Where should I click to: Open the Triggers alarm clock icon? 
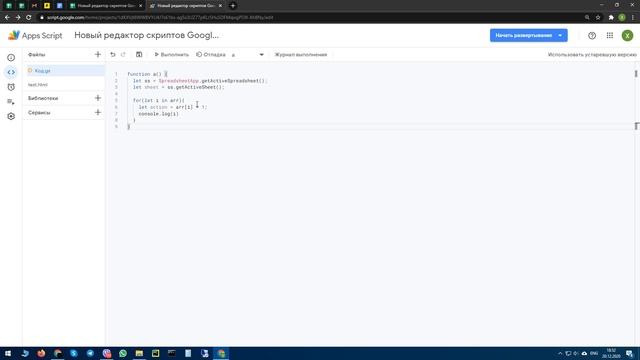(11, 87)
